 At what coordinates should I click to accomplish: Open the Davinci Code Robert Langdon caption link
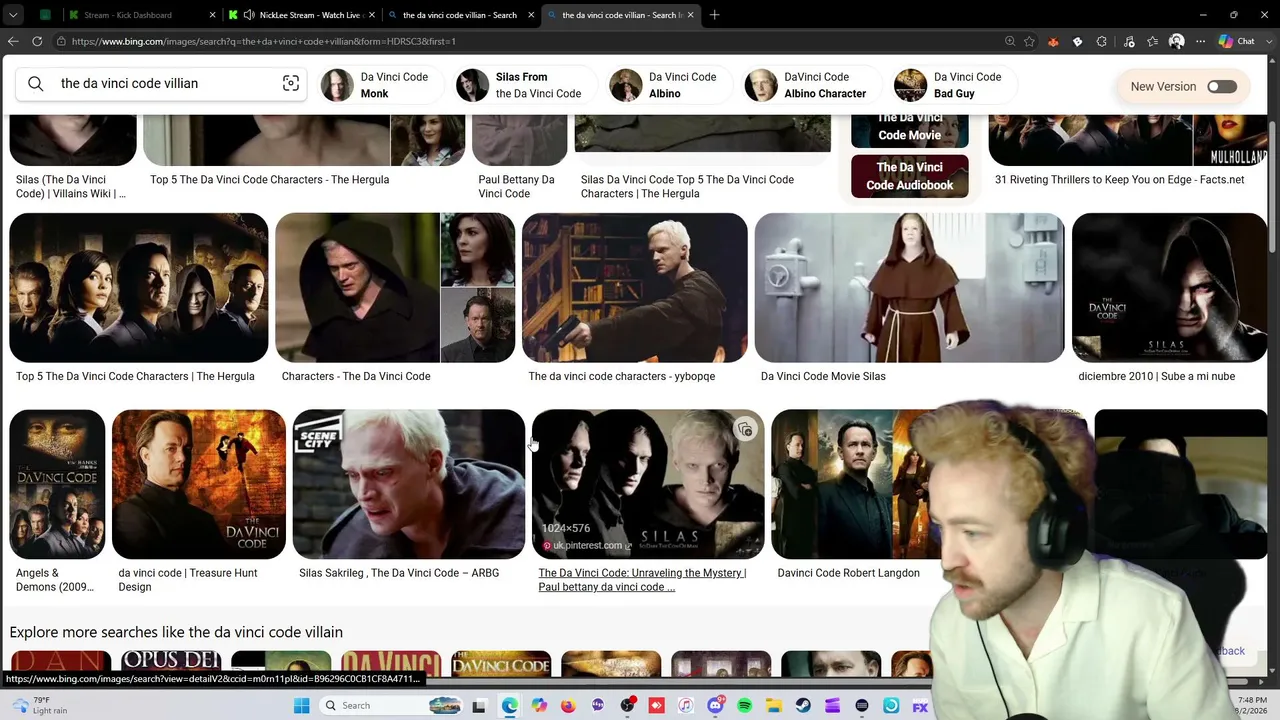[848, 573]
